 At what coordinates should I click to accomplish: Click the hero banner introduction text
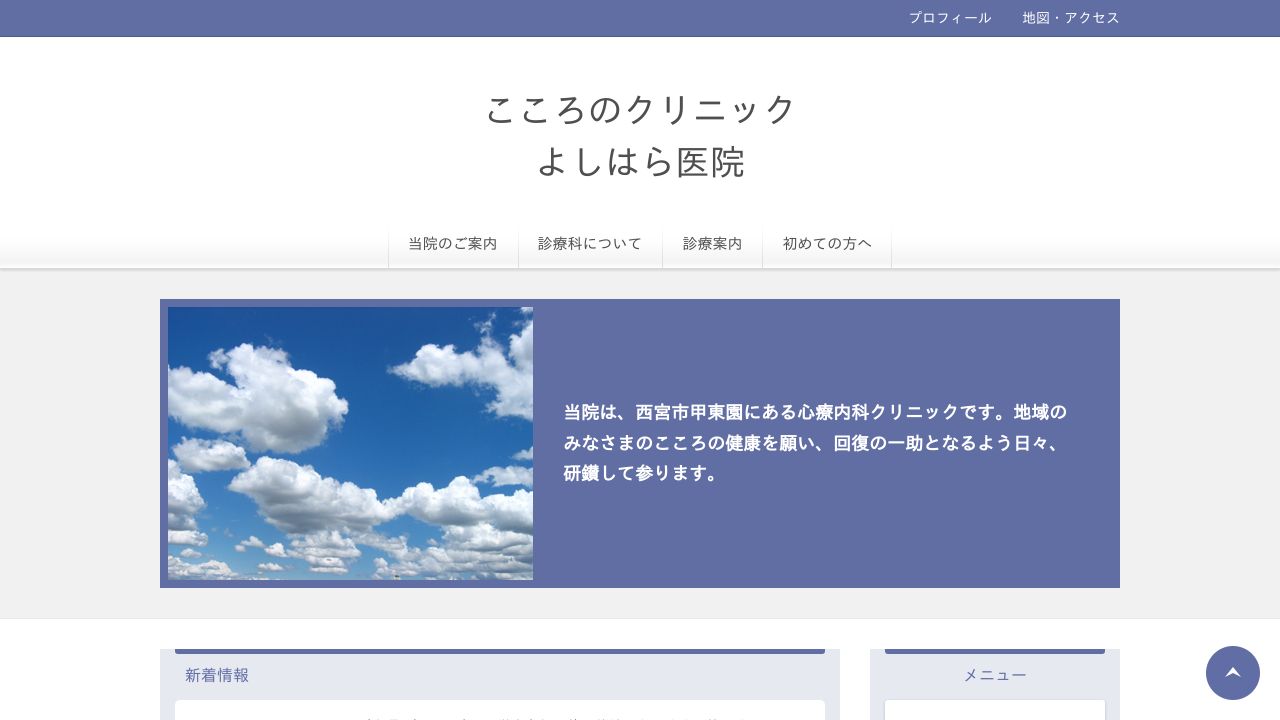point(815,443)
